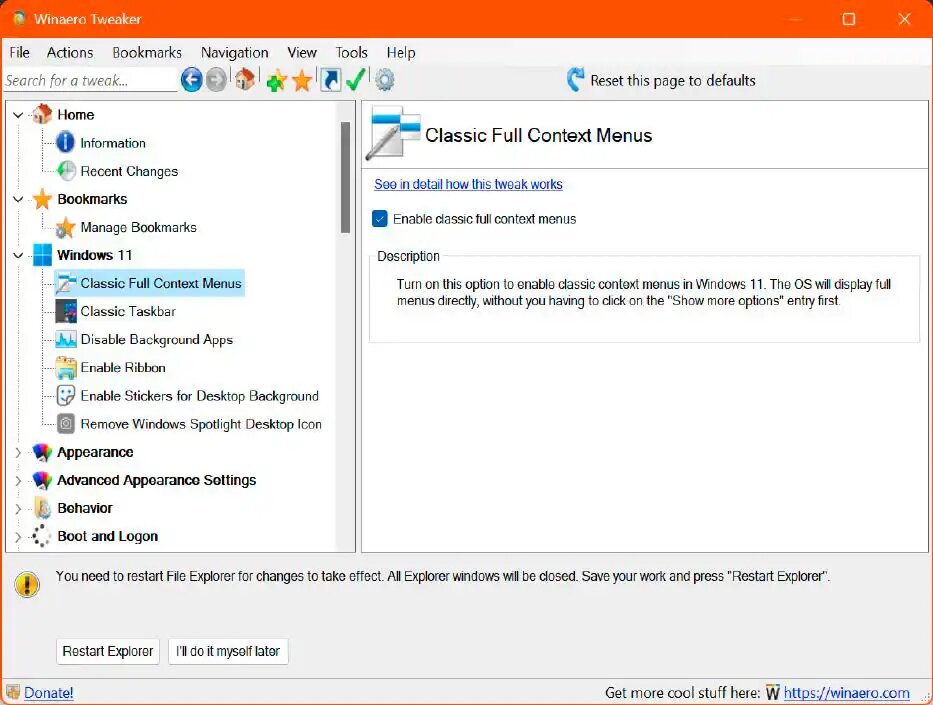Open See in detail how this tweak works
The width and height of the screenshot is (933, 705).
(468, 184)
